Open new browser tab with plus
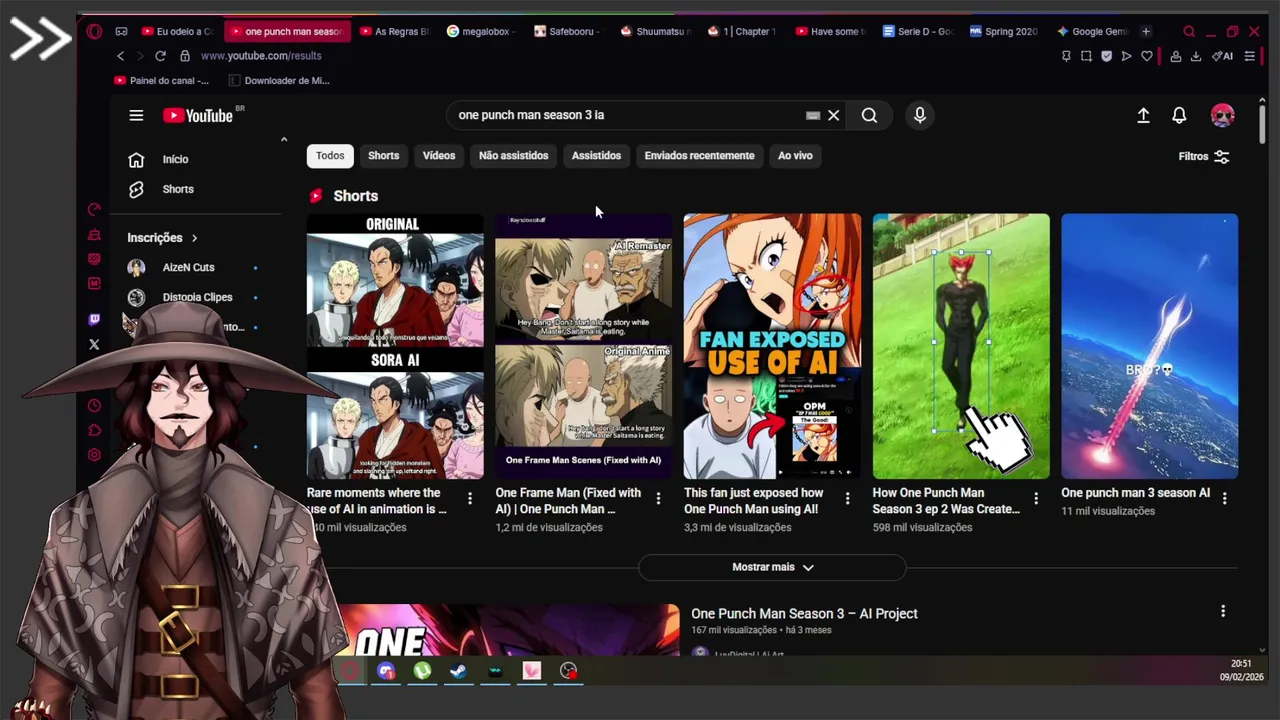This screenshot has height=720, width=1280. tap(1146, 31)
